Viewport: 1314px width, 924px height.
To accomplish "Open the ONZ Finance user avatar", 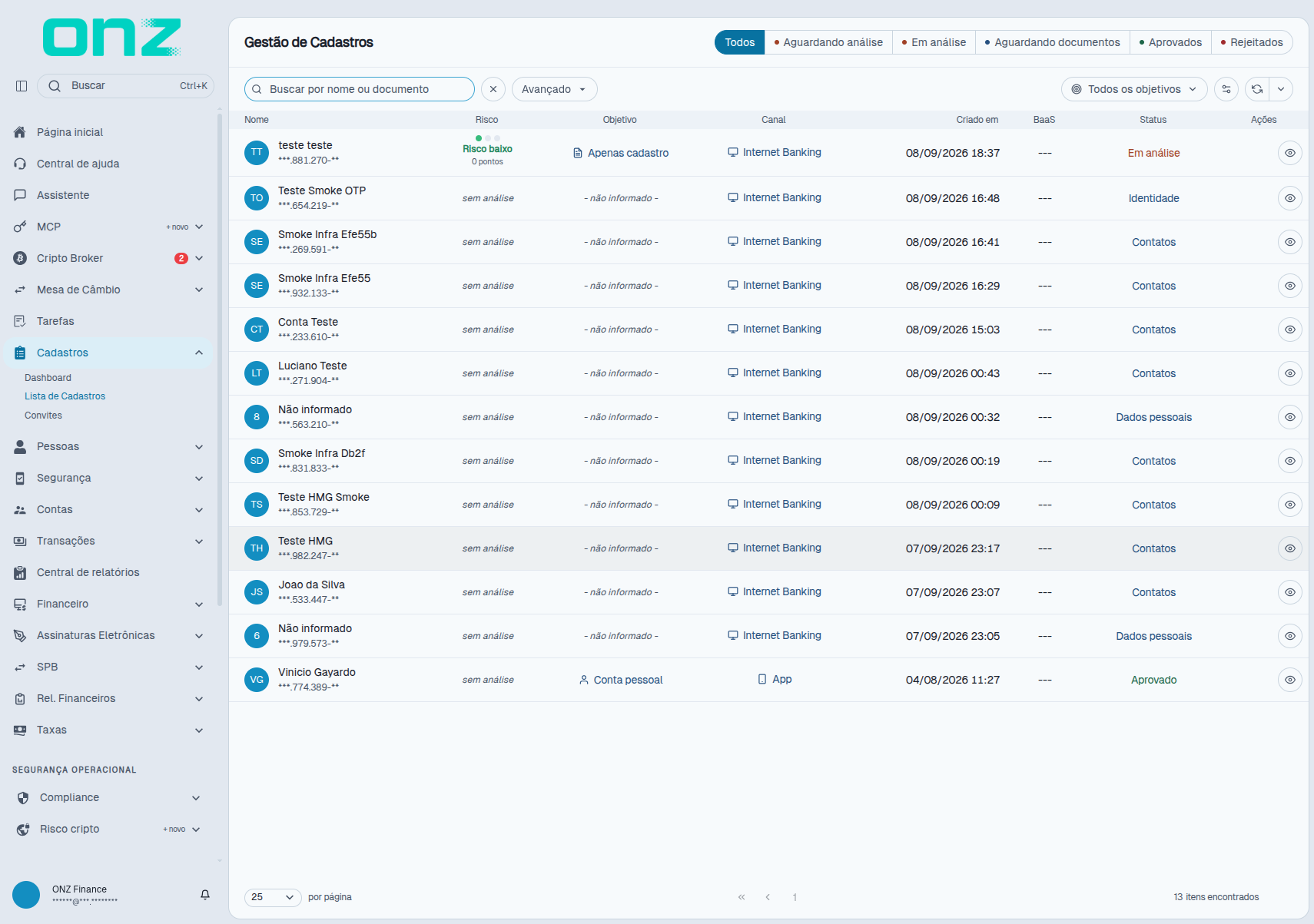I will [x=26, y=895].
